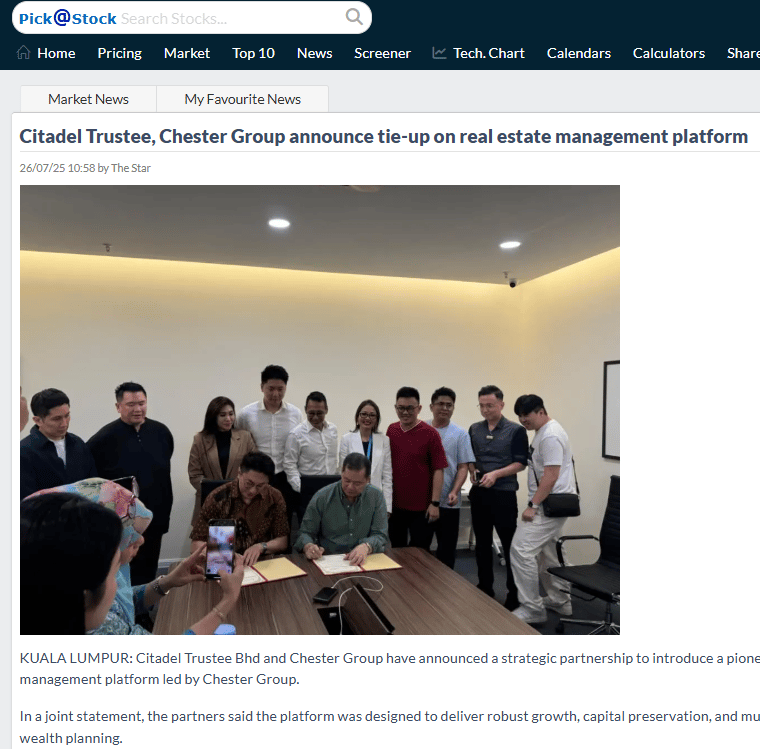Select the Share menu item
The image size is (760, 749).
743,53
